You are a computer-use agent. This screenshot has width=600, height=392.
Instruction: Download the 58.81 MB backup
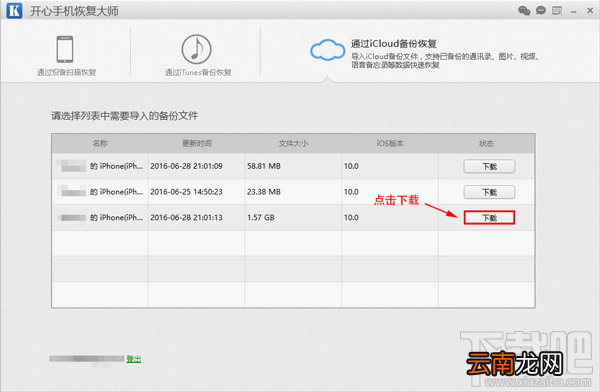[489, 167]
